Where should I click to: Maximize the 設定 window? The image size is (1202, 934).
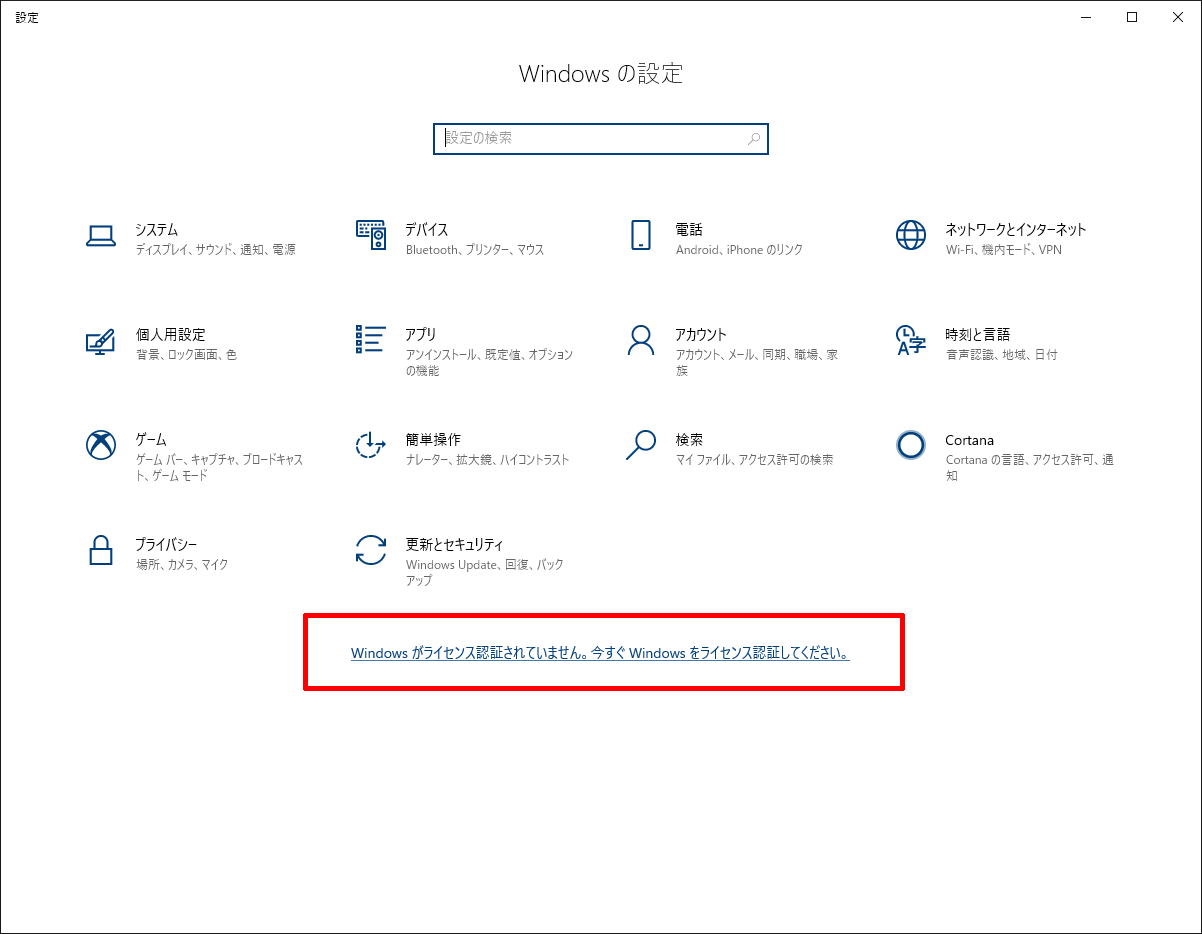pos(1132,17)
